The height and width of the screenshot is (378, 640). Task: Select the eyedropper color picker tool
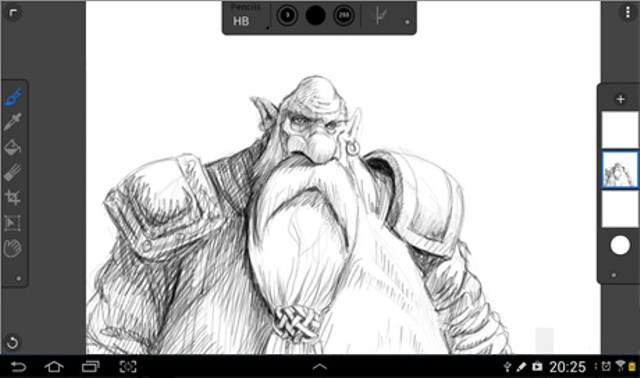click(13, 122)
